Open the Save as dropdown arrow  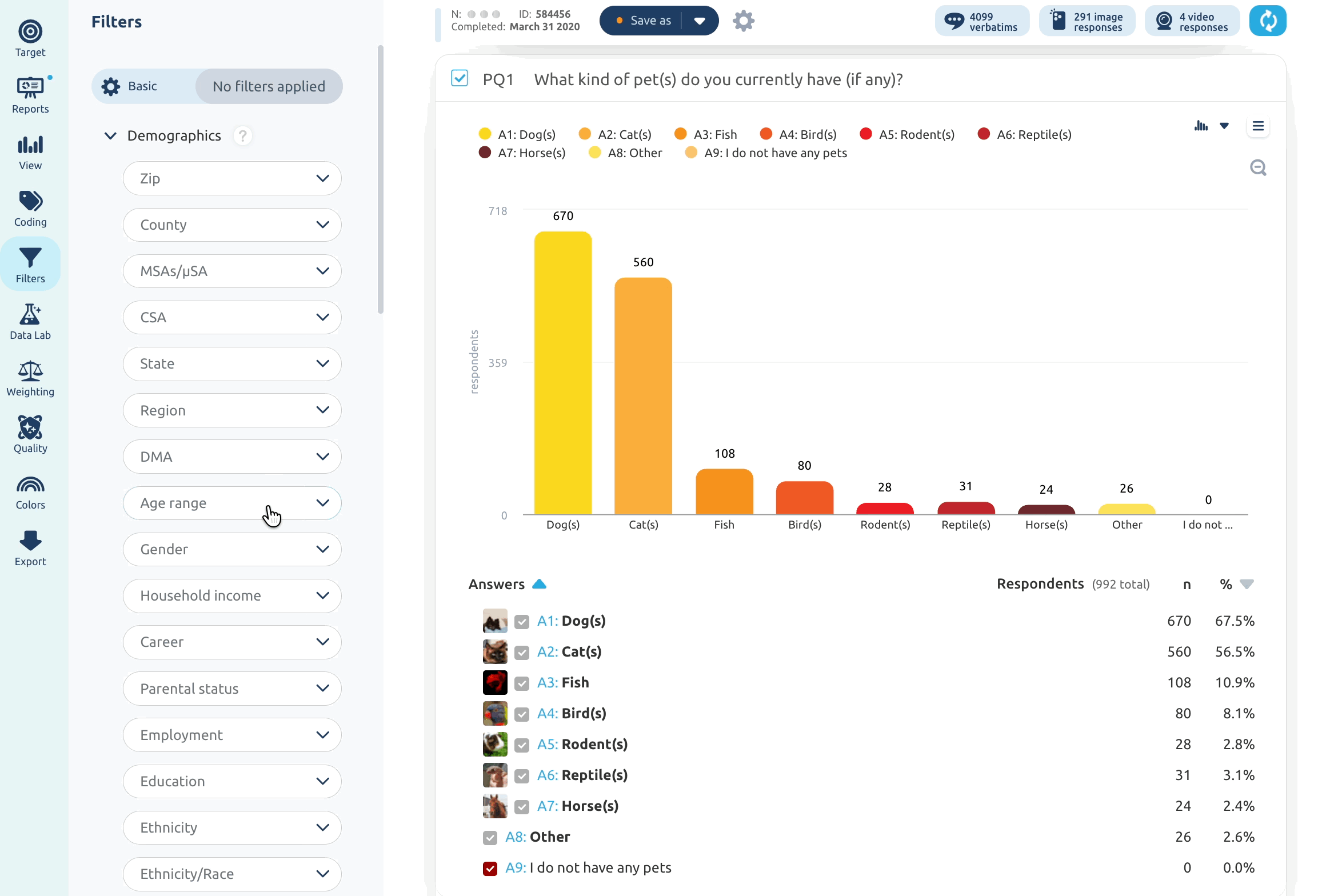pyautogui.click(x=700, y=21)
